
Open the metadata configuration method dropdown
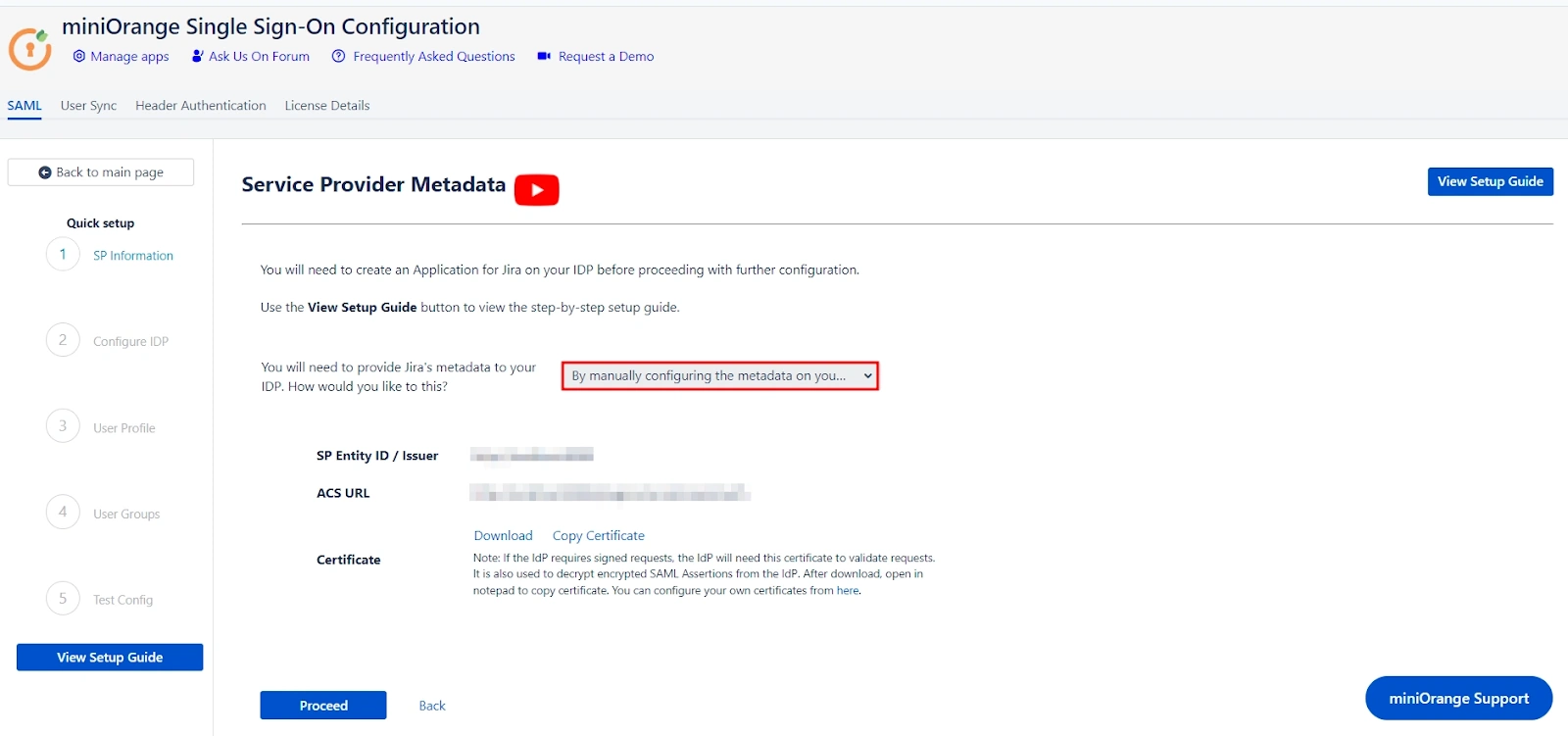click(x=720, y=376)
